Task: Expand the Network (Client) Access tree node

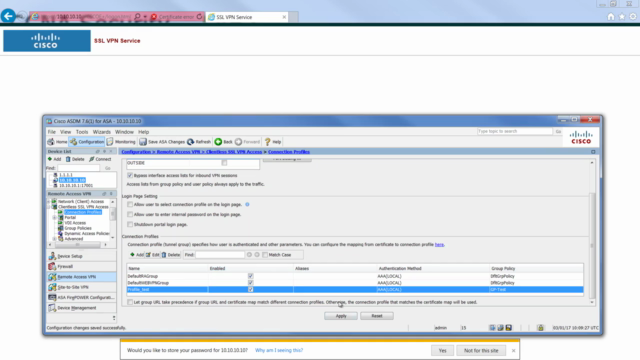Action: pyautogui.click(x=49, y=202)
